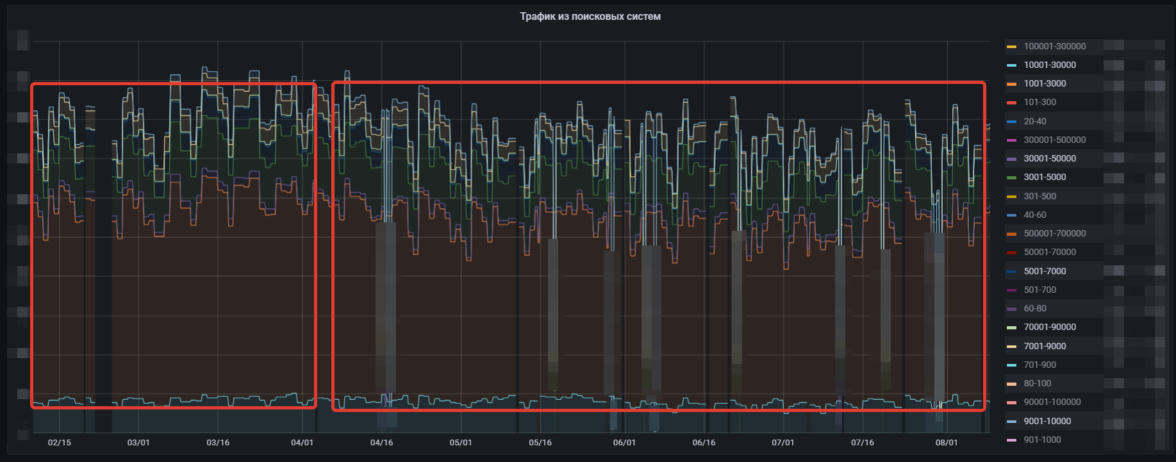1176x462 pixels.
Task: Click the 40-60 legend label
Action: [1037, 215]
